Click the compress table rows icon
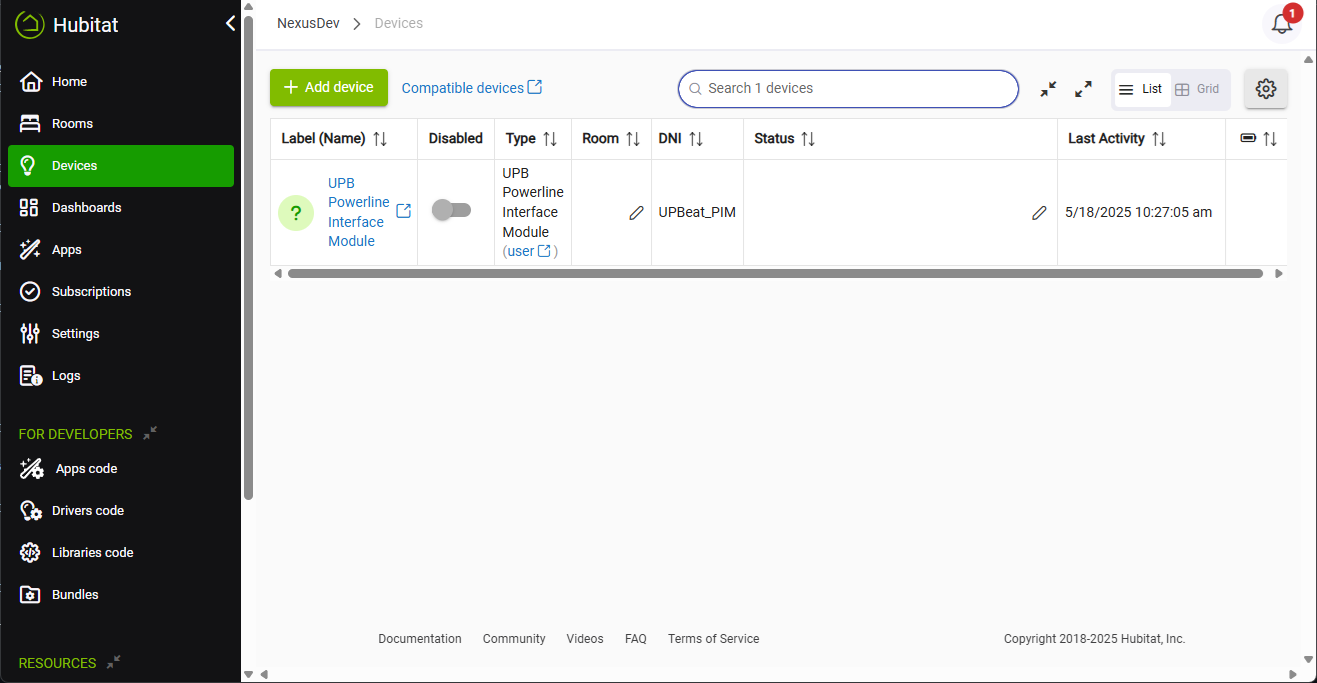Screen dimensions: 1317x683 [1048, 89]
